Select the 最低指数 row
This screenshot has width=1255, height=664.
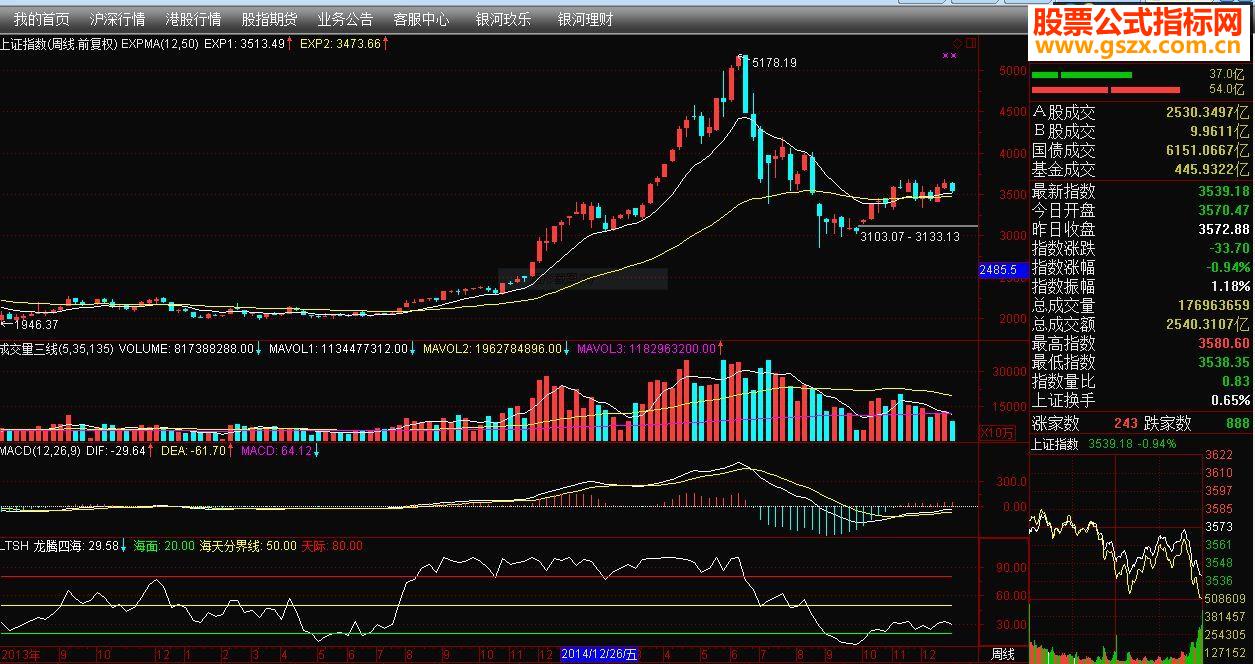1141,362
